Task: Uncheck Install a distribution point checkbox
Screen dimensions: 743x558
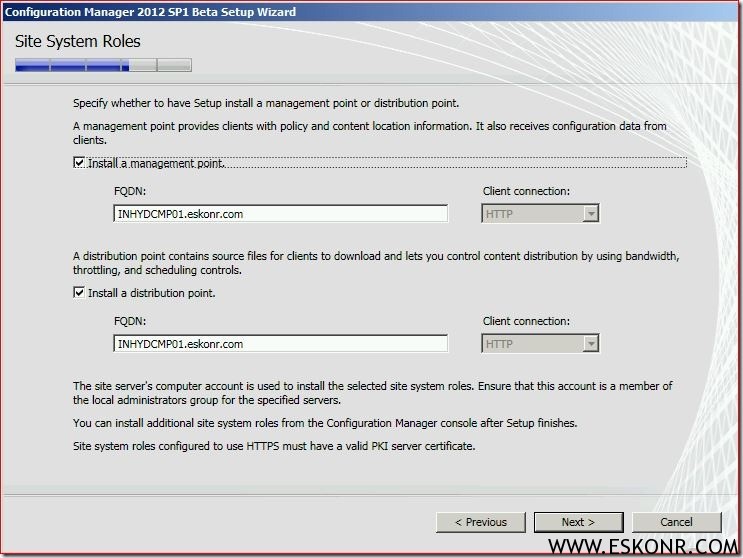Action: pos(79,293)
